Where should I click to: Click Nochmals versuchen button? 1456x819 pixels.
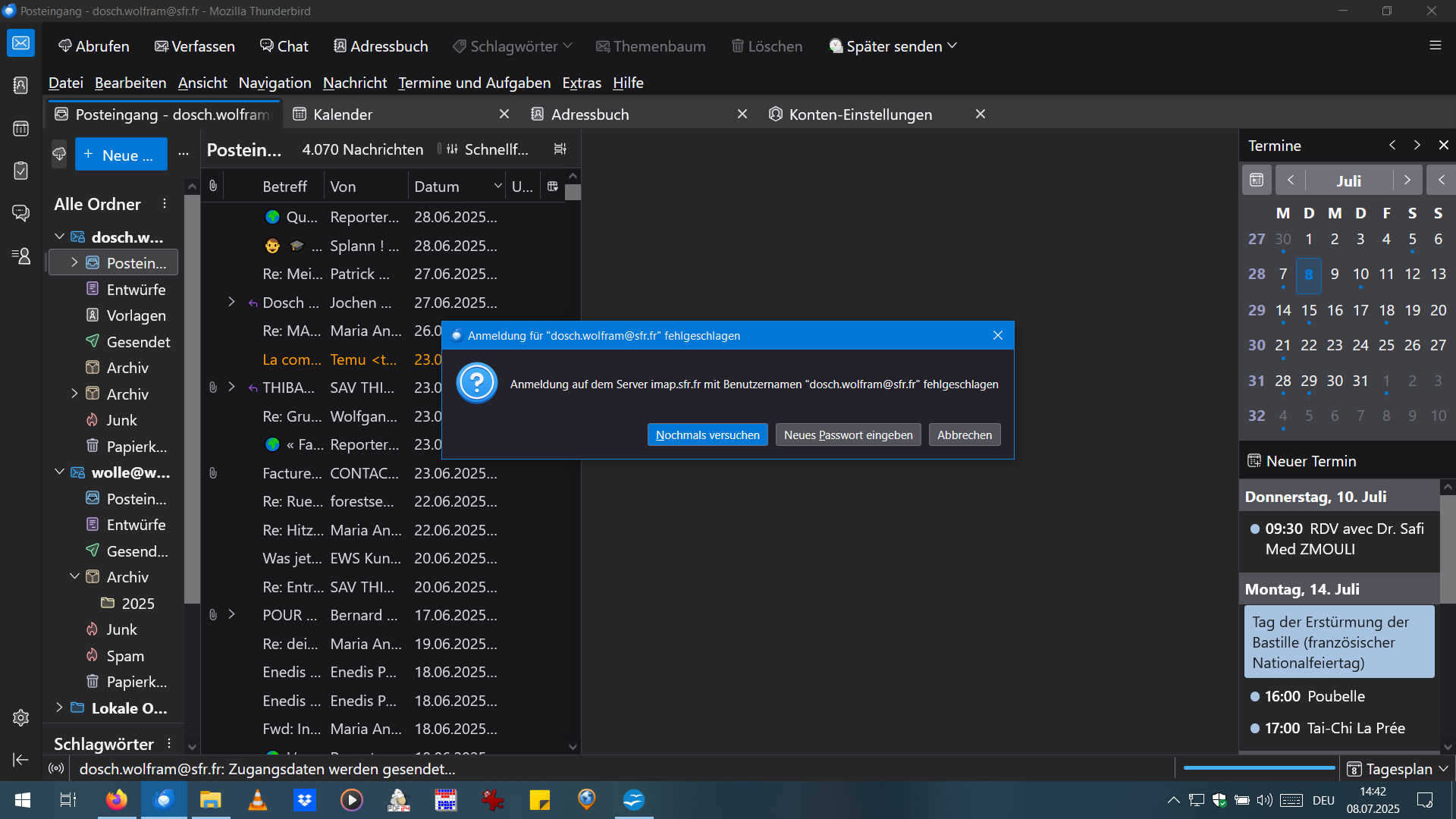pyautogui.click(x=707, y=435)
